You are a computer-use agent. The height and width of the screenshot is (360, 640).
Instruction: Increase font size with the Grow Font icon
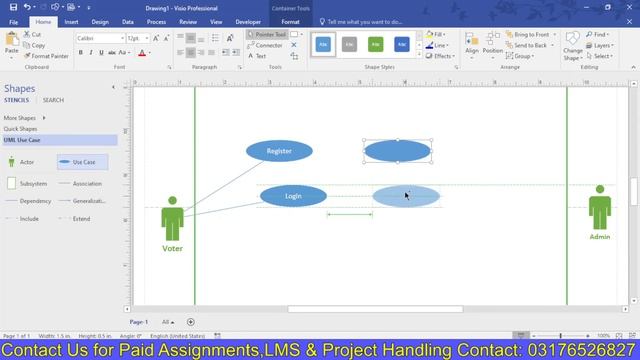156,38
